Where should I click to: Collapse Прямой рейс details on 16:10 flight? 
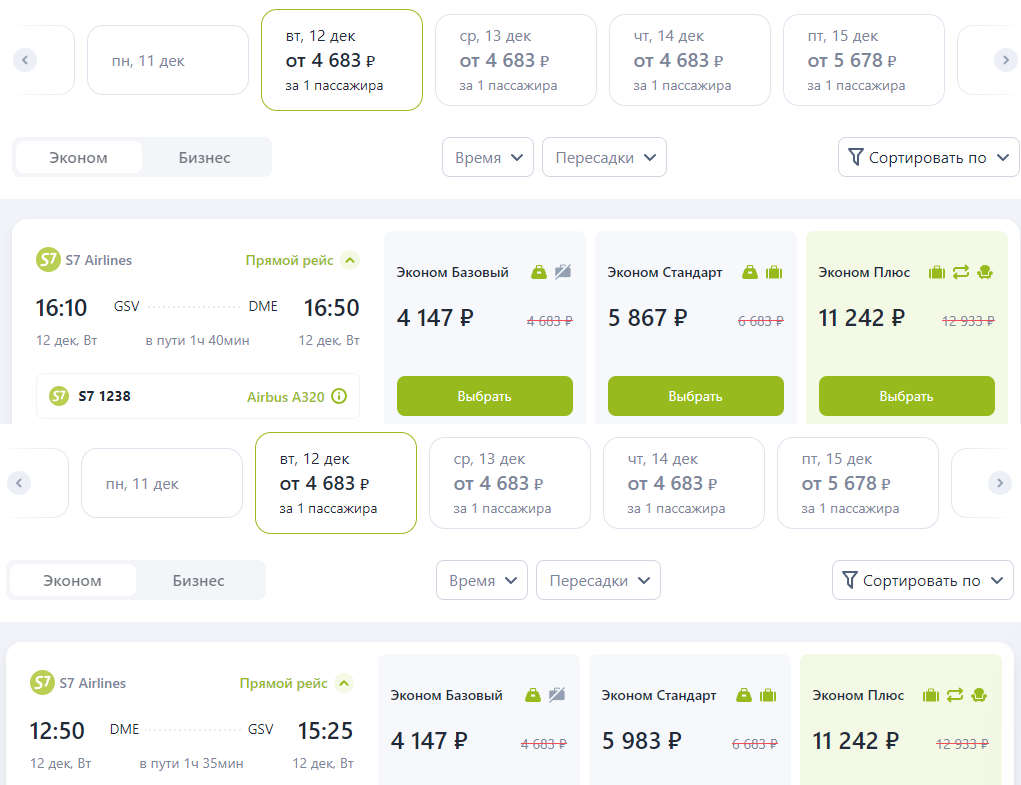point(350,260)
